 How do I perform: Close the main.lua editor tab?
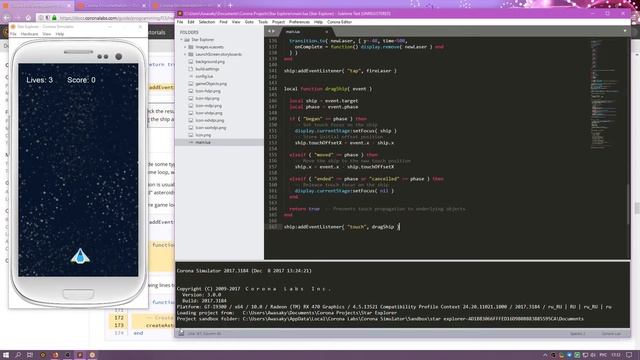pyautogui.click(x=327, y=31)
